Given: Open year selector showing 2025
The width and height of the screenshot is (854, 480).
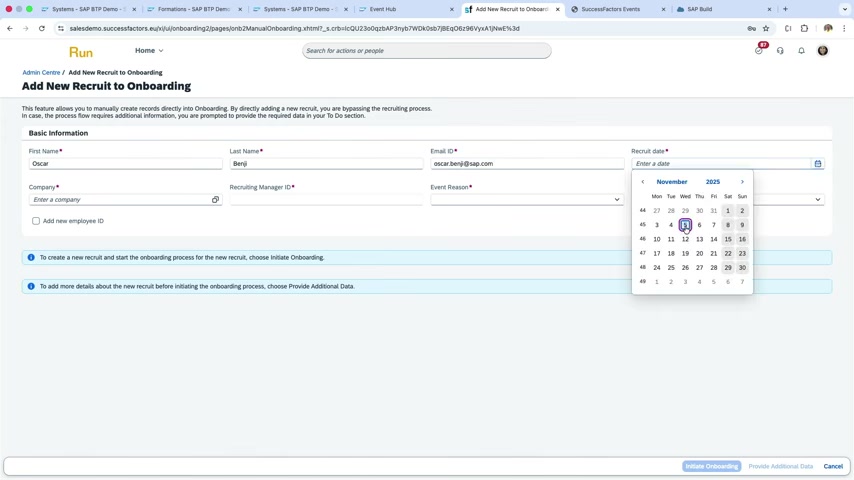Looking at the screenshot, I should [712, 182].
